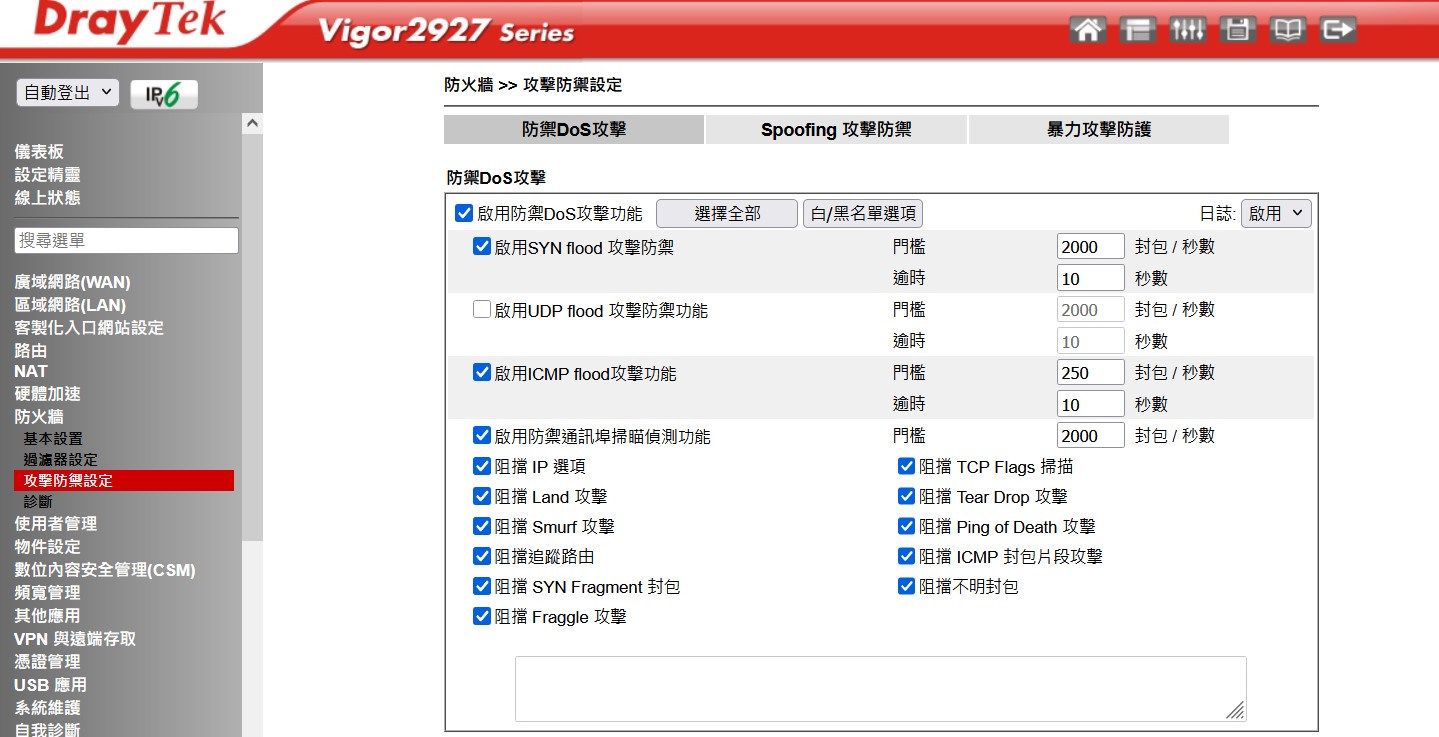This screenshot has height=737, width=1439.
Task: Click the sliders settings icon in header
Action: click(x=1187, y=30)
